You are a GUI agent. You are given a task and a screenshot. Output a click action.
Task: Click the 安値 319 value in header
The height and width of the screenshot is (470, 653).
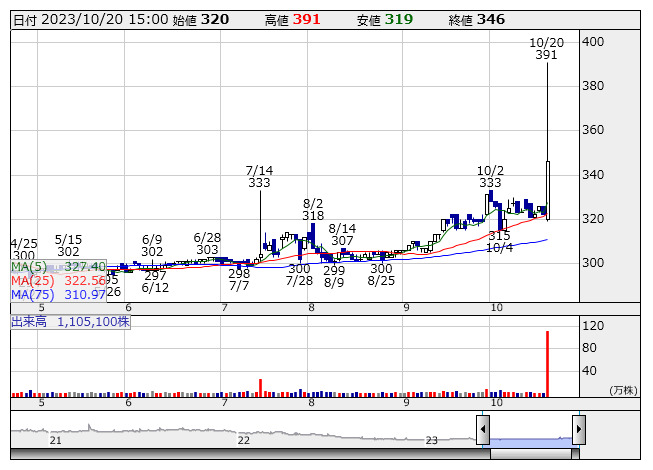[384, 20]
